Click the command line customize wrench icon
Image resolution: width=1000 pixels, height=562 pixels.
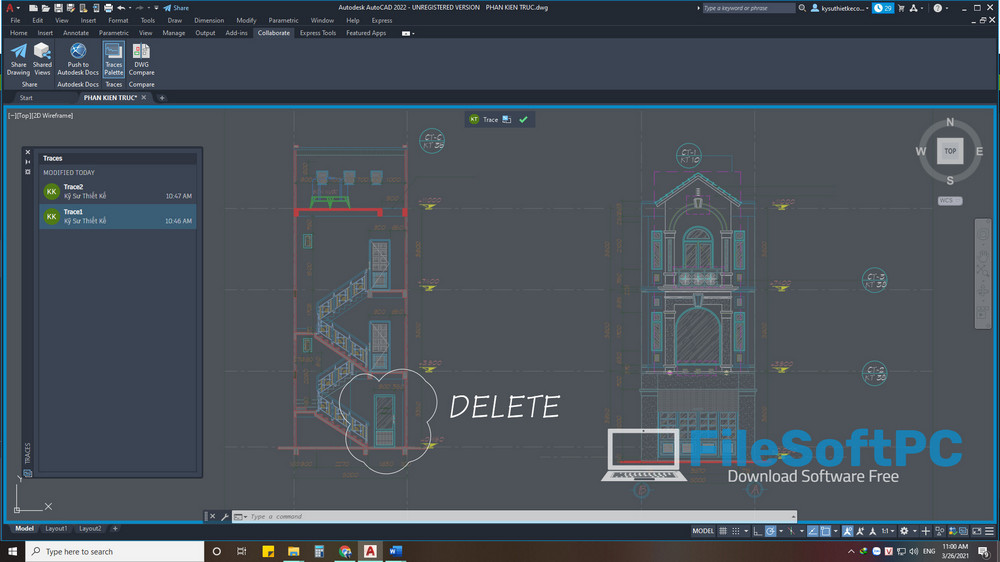click(x=225, y=517)
